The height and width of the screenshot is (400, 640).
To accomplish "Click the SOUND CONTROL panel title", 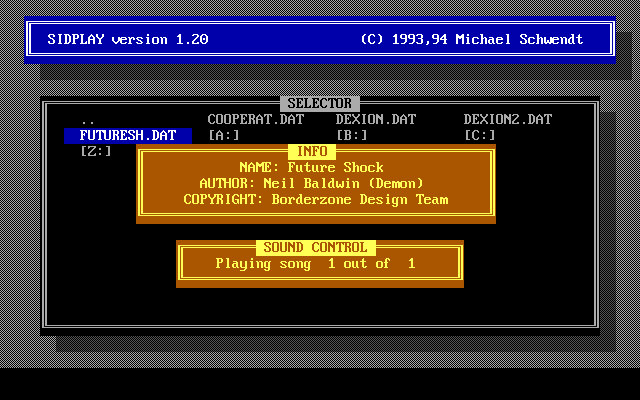I will pos(316,247).
